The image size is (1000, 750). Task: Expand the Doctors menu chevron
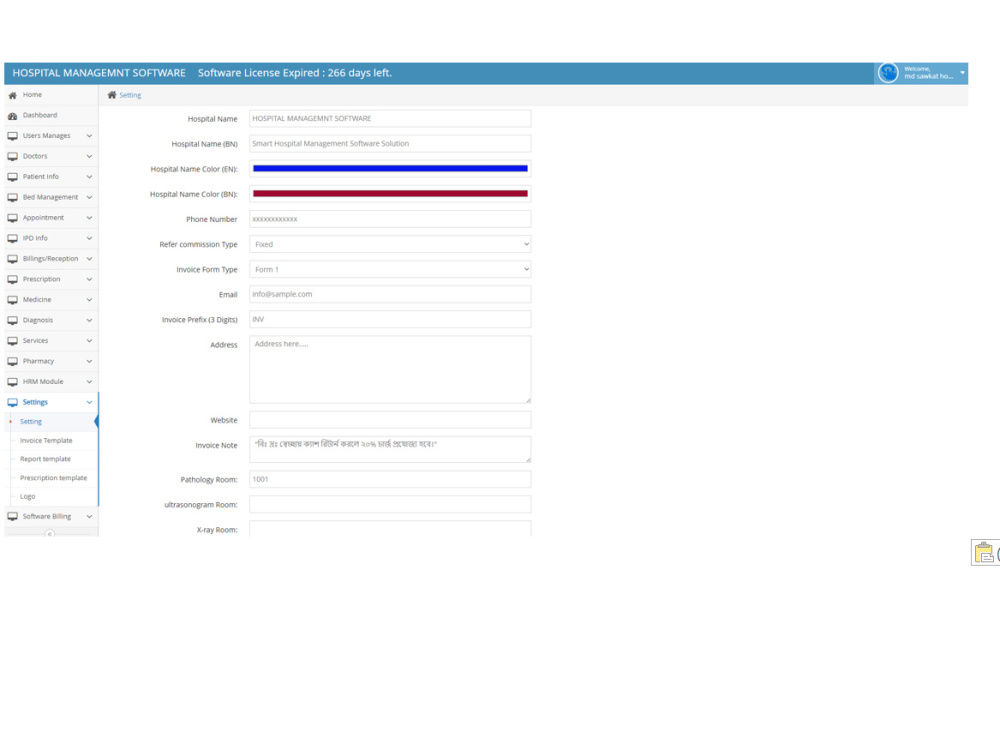coord(89,156)
